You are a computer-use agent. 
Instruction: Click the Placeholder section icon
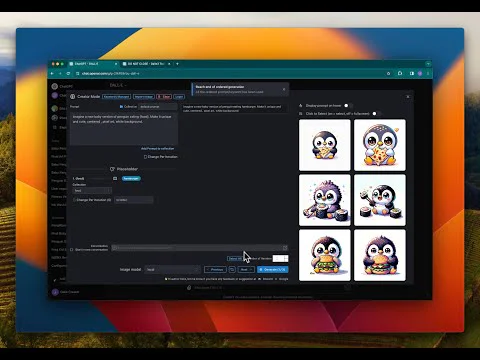click(x=112, y=169)
